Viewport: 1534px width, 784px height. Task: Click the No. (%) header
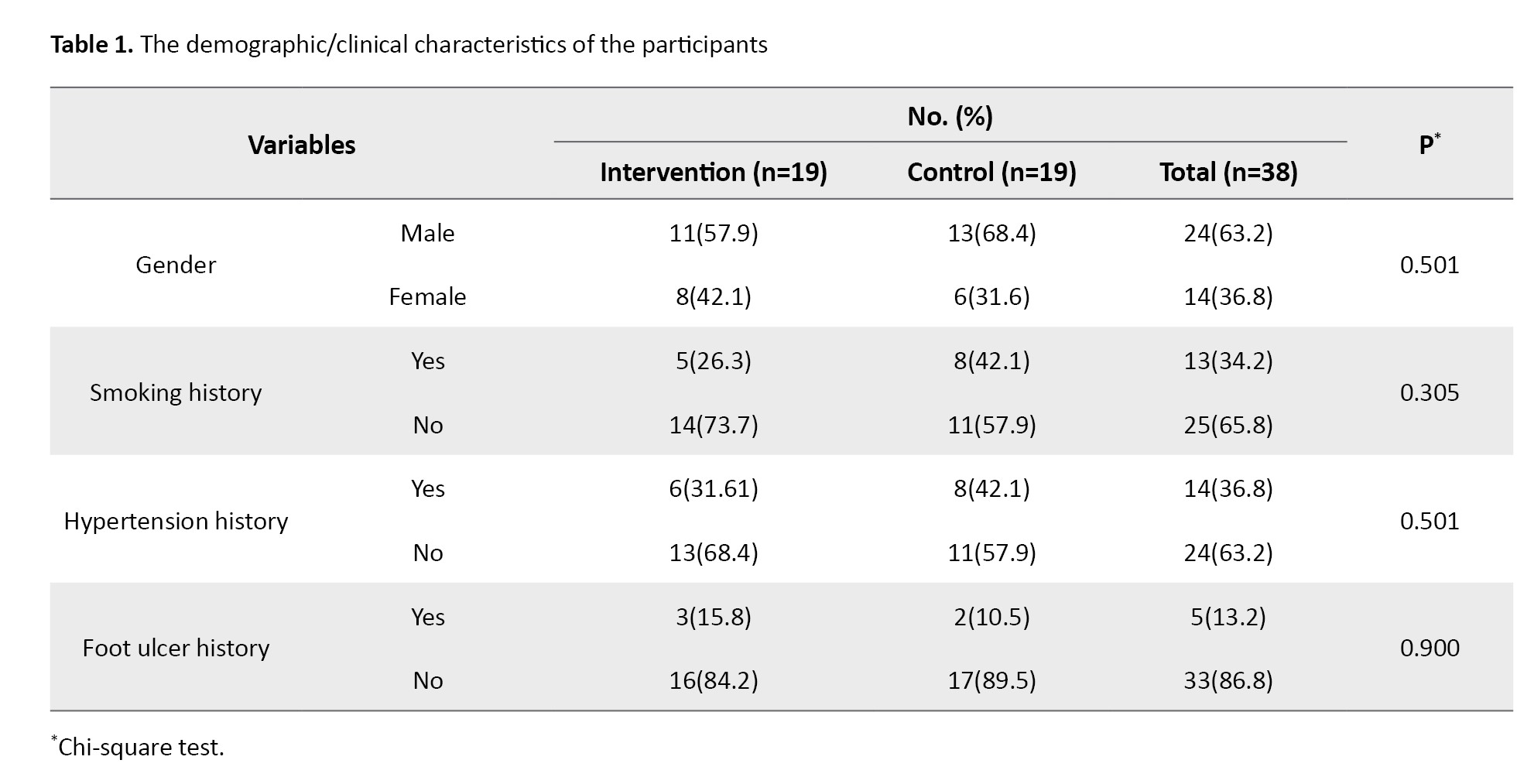(950, 116)
